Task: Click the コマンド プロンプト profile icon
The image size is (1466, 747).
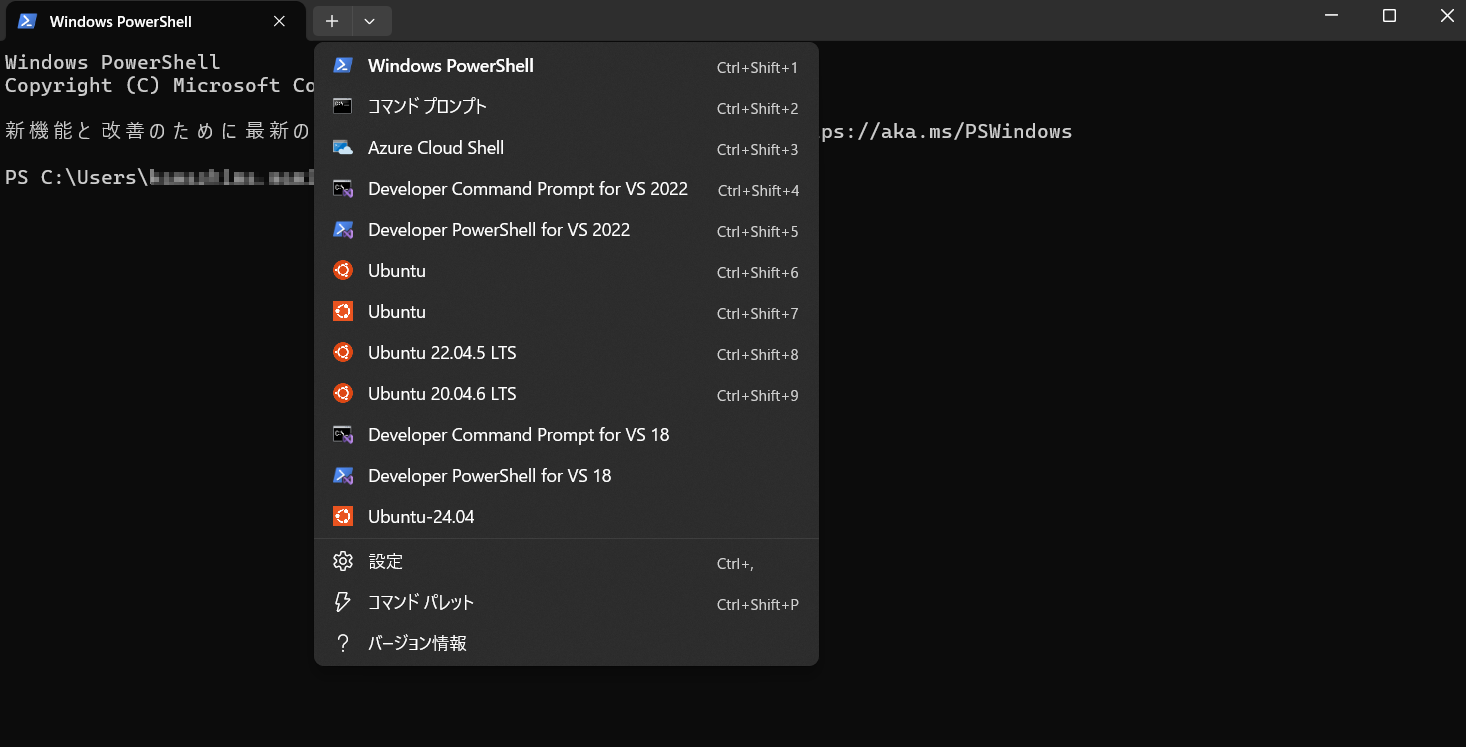Action: click(343, 107)
